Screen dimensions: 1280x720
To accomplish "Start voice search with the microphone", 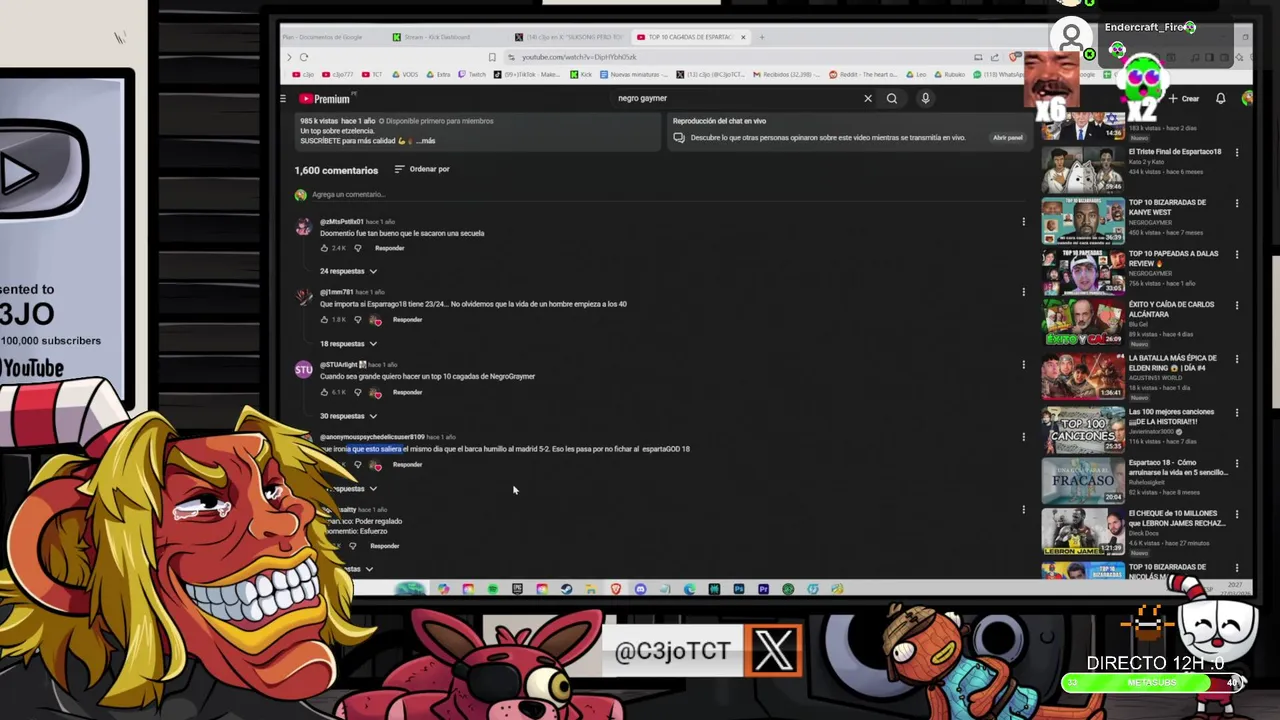I will coord(925,98).
